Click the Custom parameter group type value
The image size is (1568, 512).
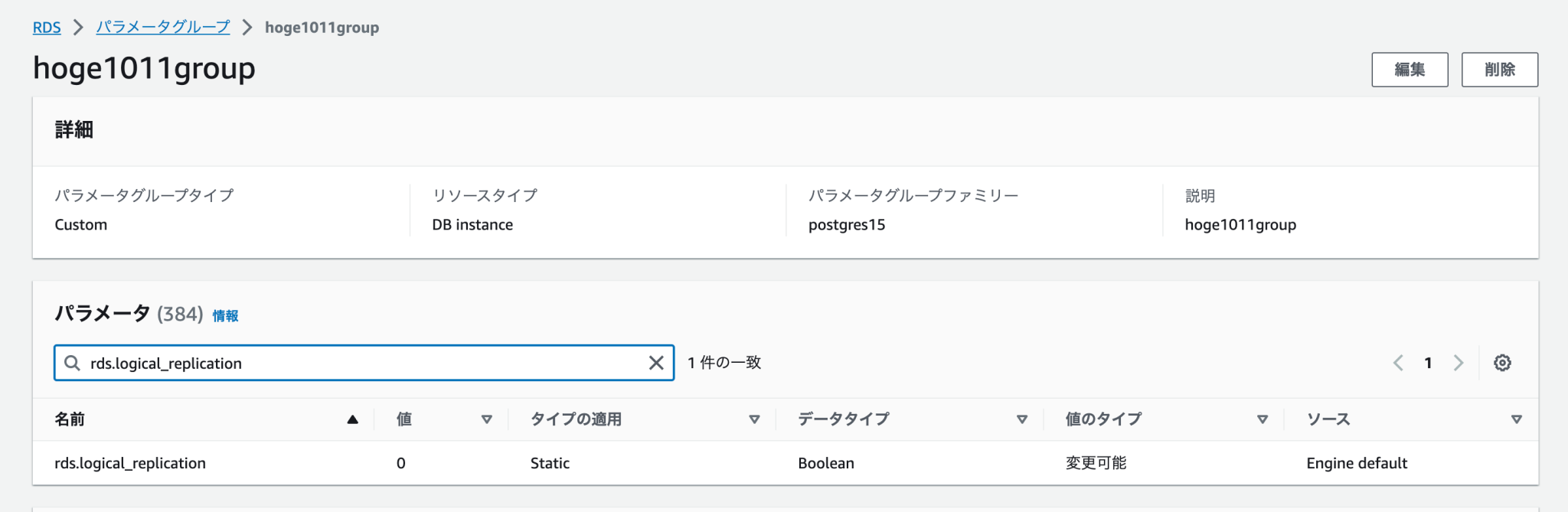(x=81, y=225)
